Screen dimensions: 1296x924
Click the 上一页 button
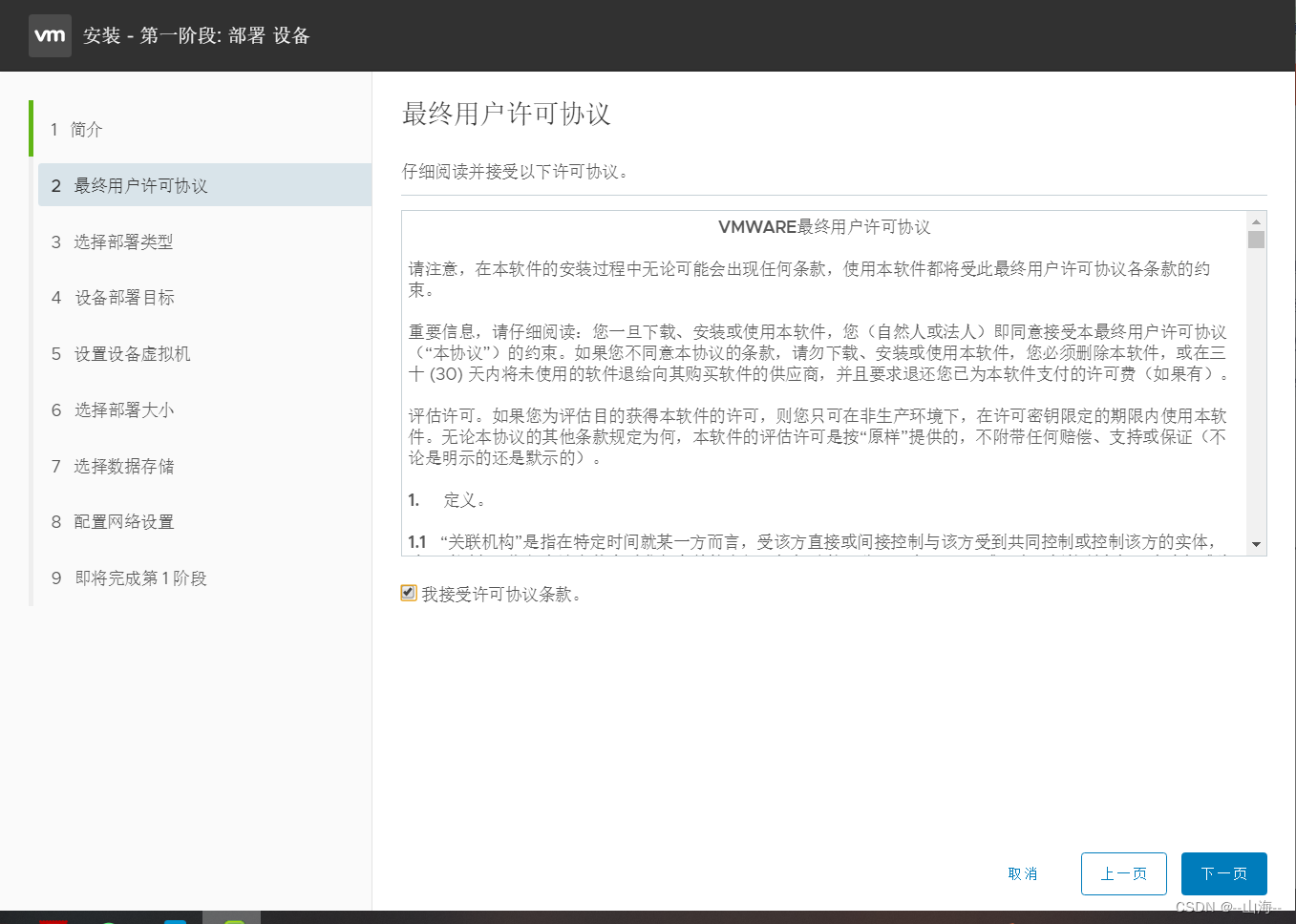pyautogui.click(x=1123, y=872)
